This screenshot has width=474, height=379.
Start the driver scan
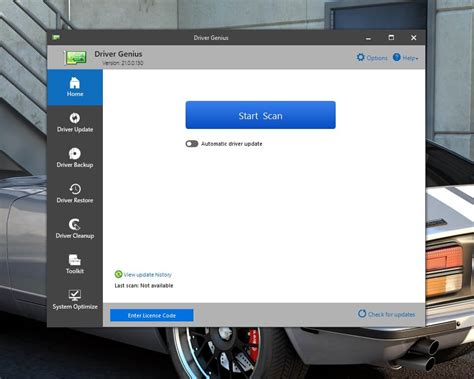coord(260,115)
